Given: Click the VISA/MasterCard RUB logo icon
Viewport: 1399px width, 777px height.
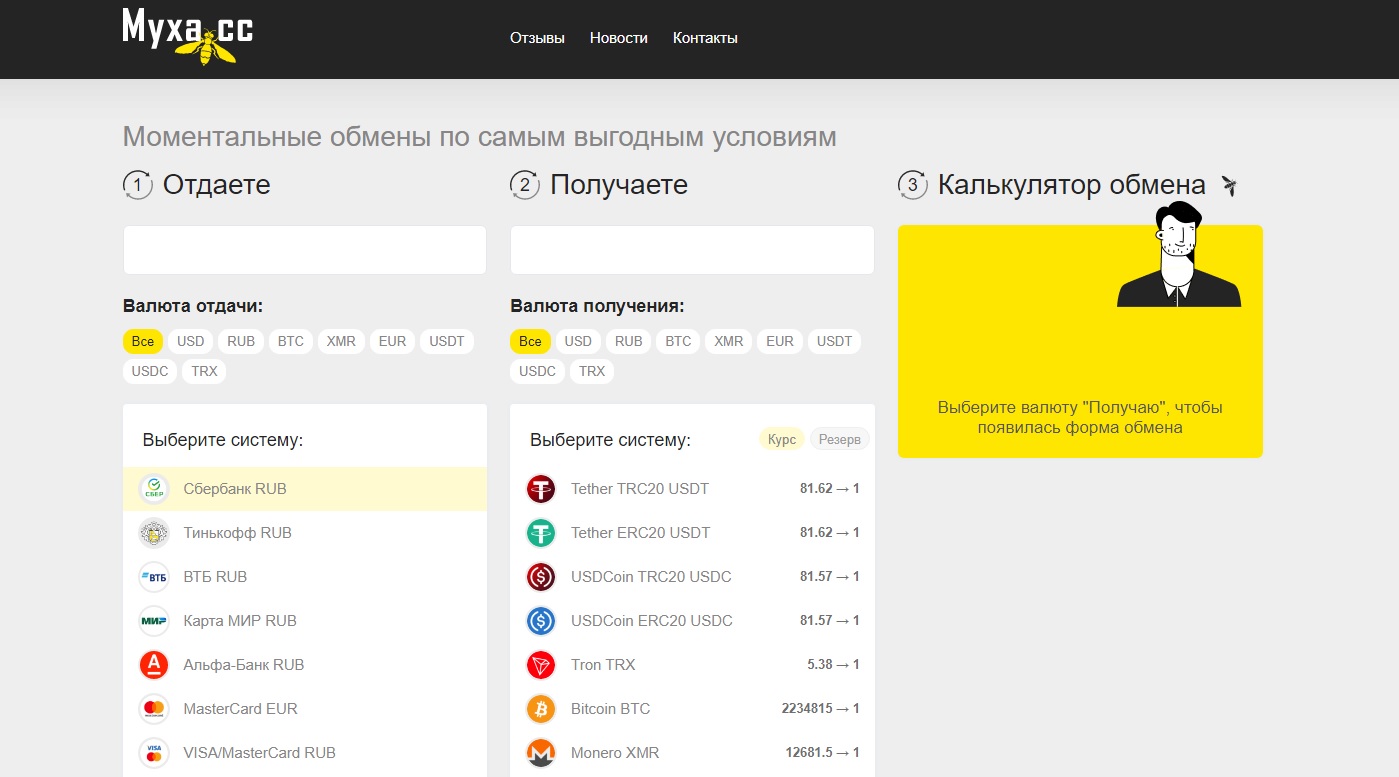Looking at the screenshot, I should click(154, 753).
